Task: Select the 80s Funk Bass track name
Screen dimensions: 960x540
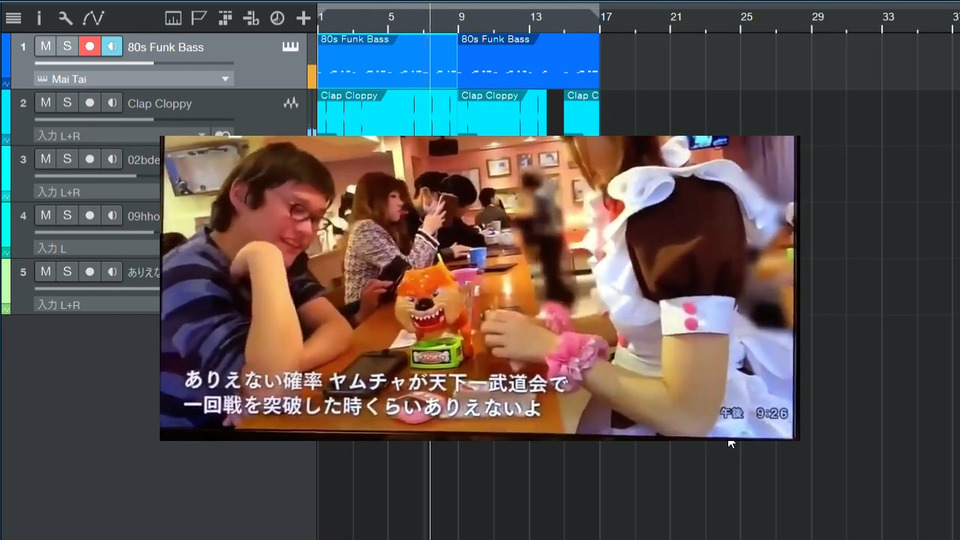Action: pyautogui.click(x=165, y=47)
